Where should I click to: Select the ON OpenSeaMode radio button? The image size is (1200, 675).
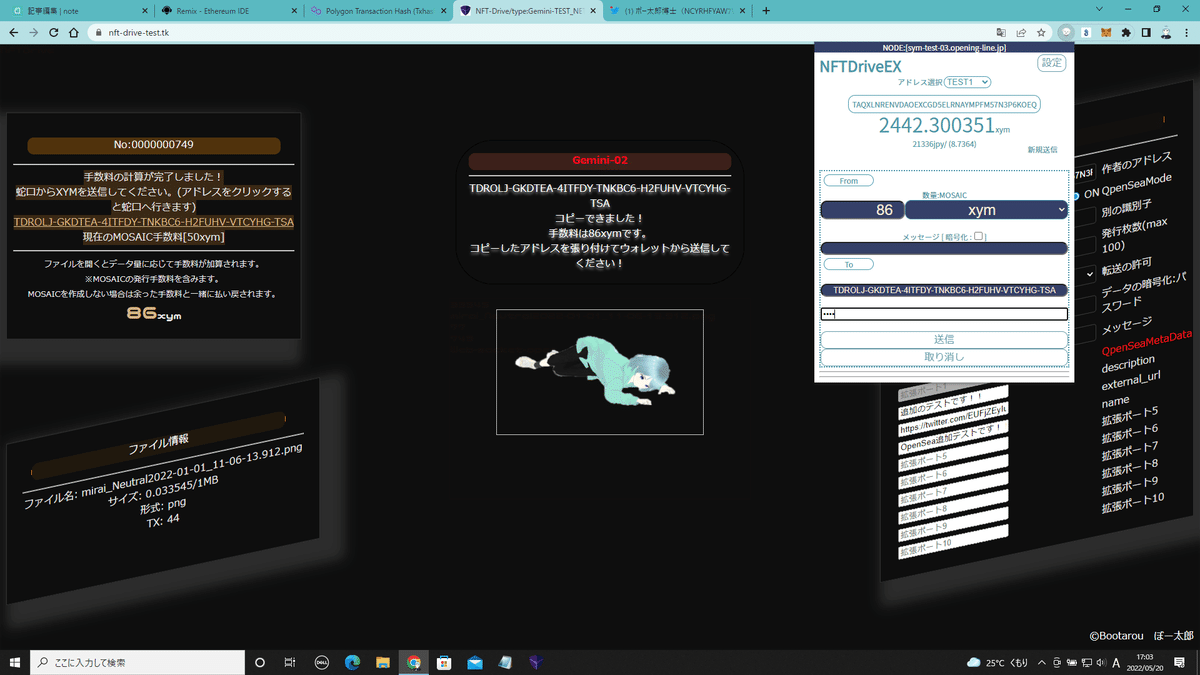1075,194
